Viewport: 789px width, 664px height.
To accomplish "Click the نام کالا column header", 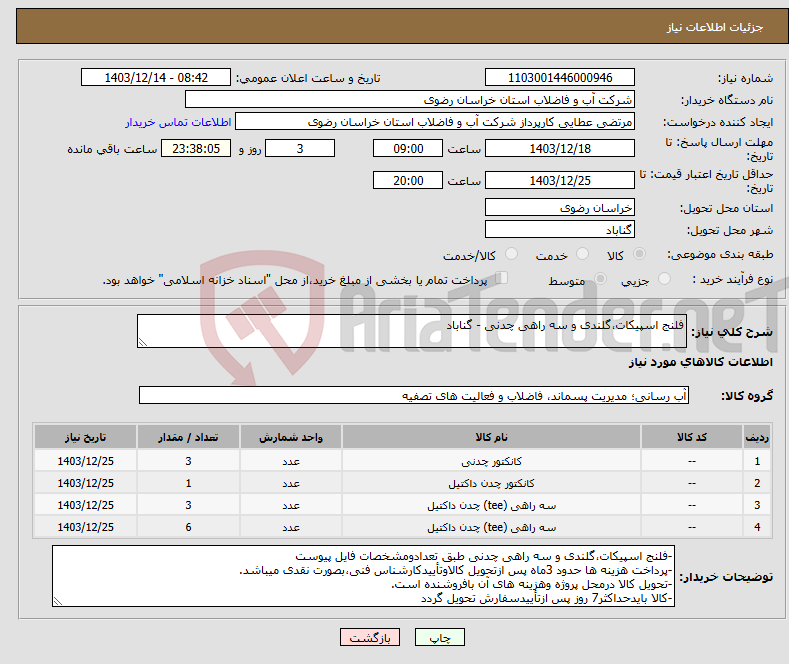I will [491, 437].
